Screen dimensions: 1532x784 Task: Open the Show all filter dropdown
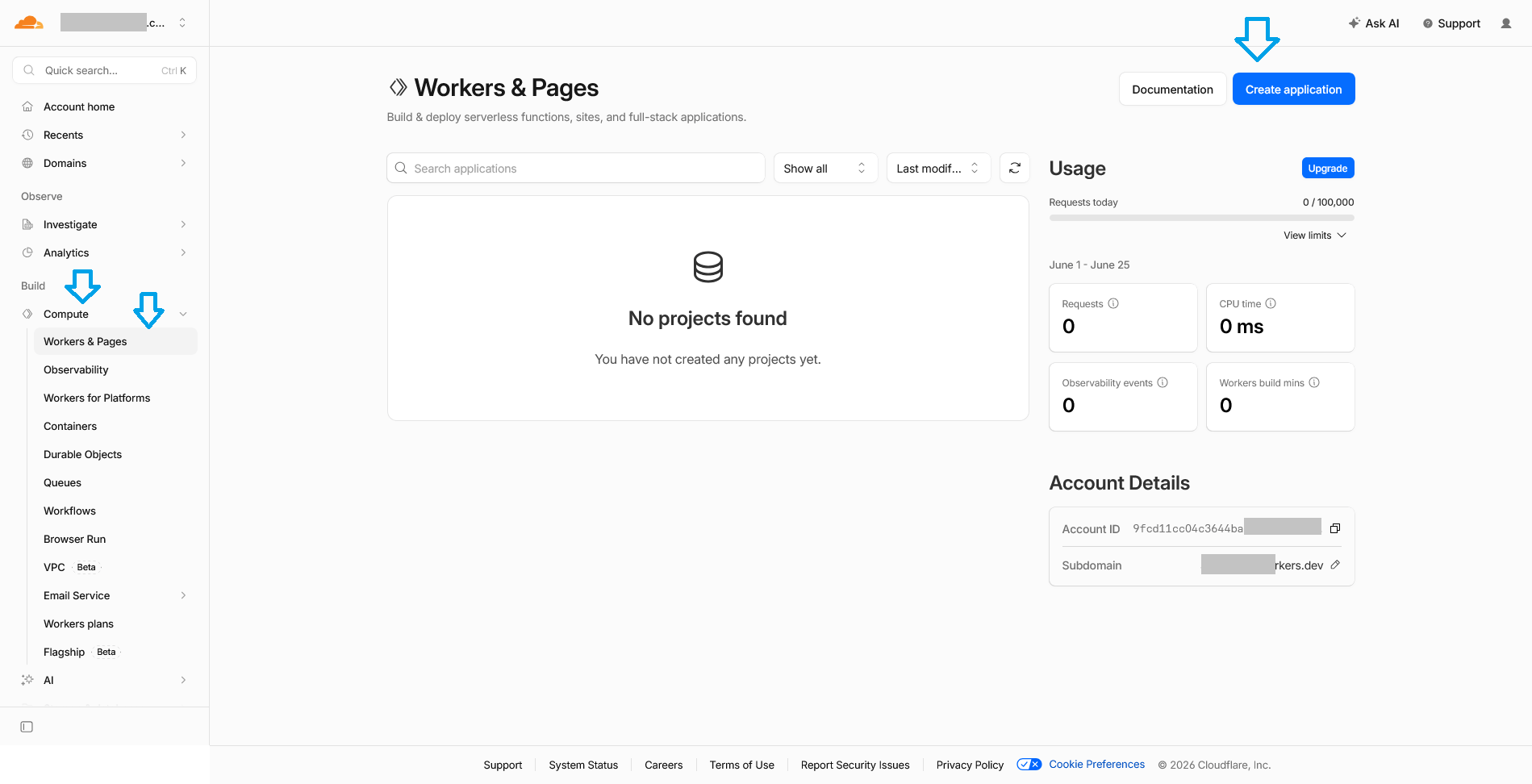point(825,168)
